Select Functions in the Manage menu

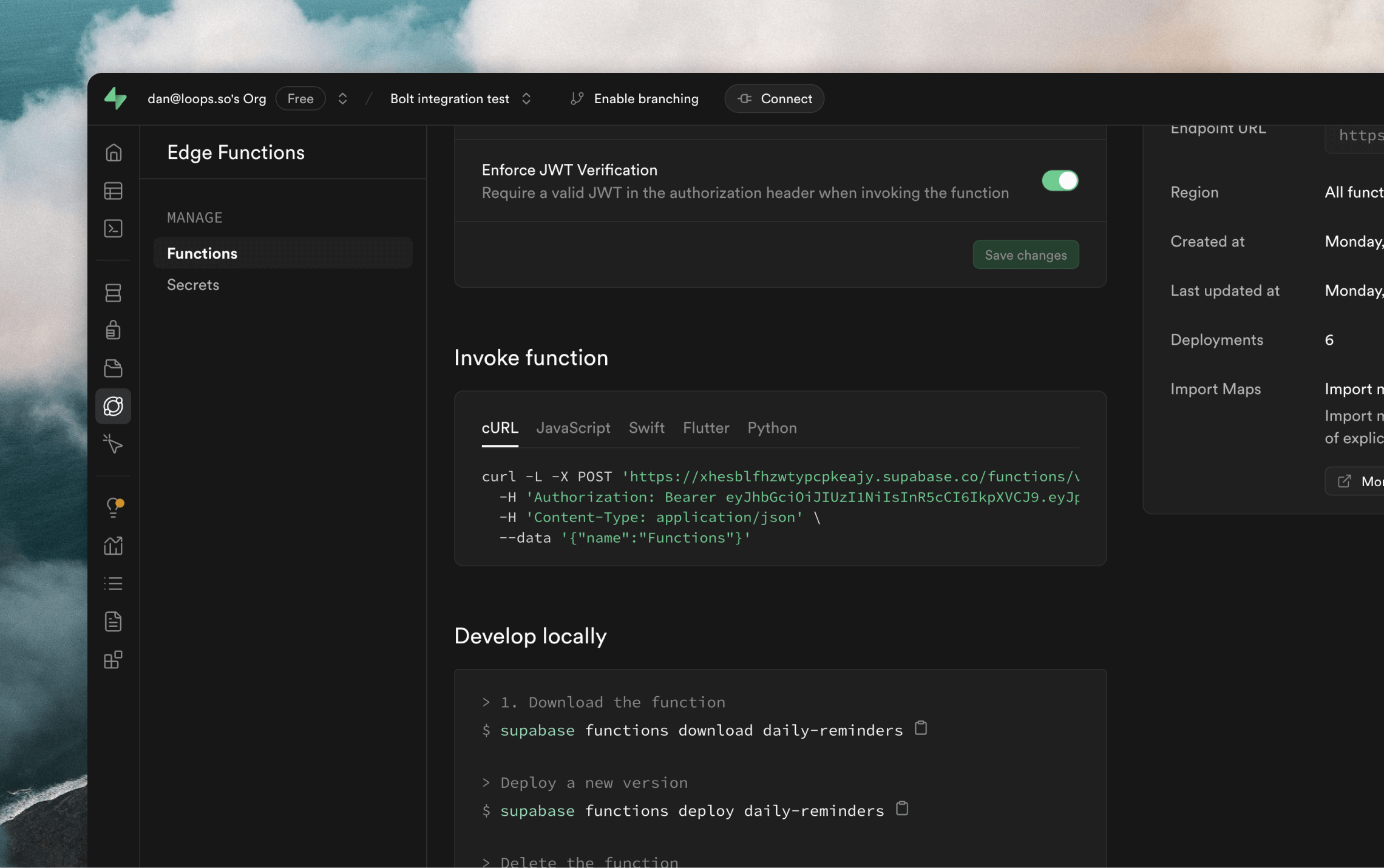point(283,253)
